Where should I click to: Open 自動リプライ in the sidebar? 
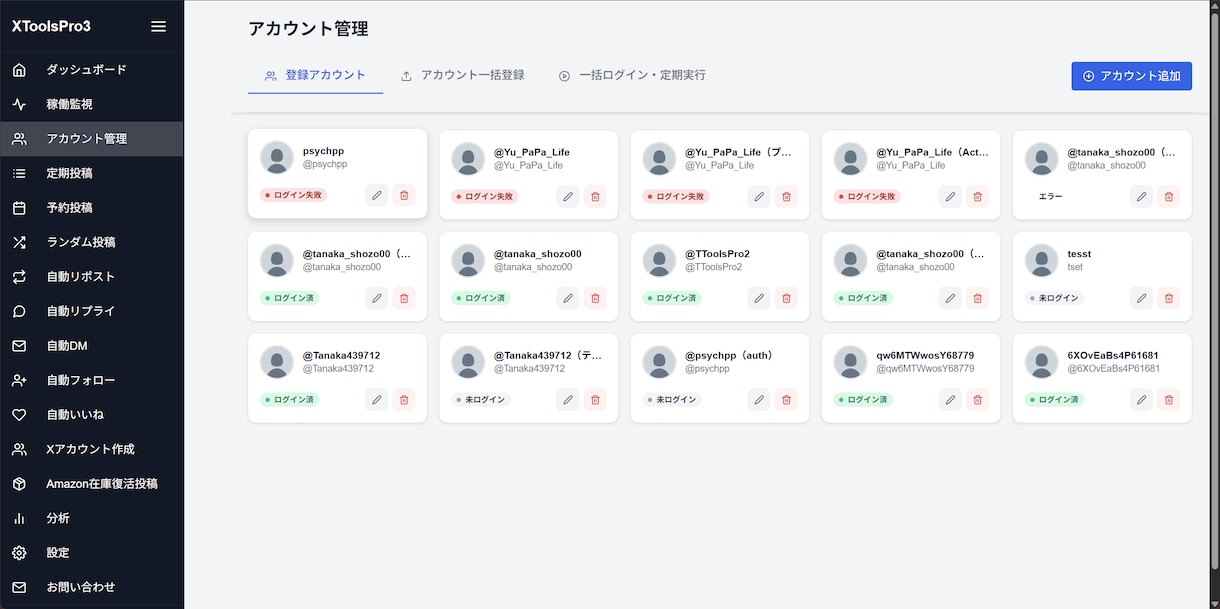tap(91, 311)
